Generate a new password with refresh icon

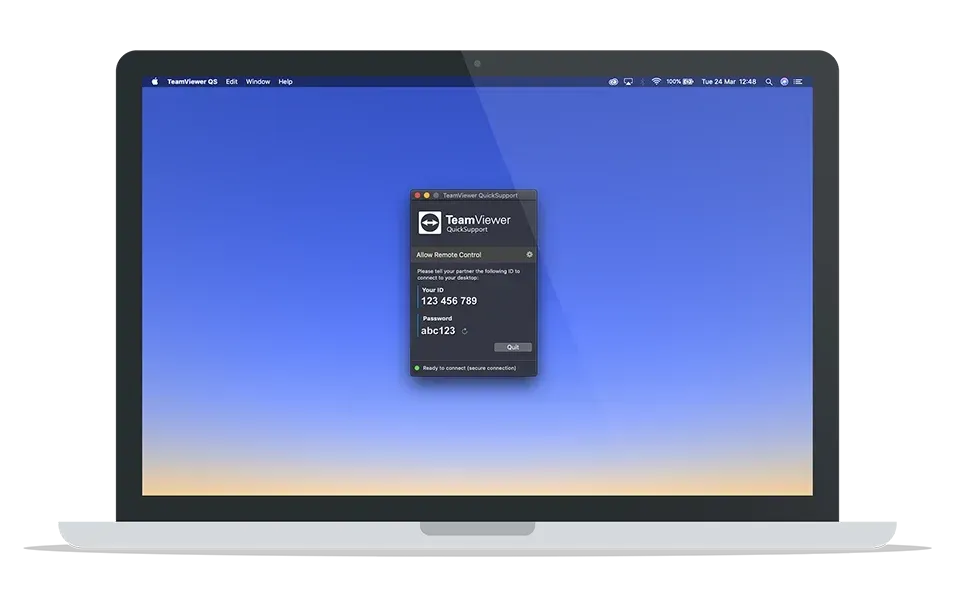(x=464, y=329)
